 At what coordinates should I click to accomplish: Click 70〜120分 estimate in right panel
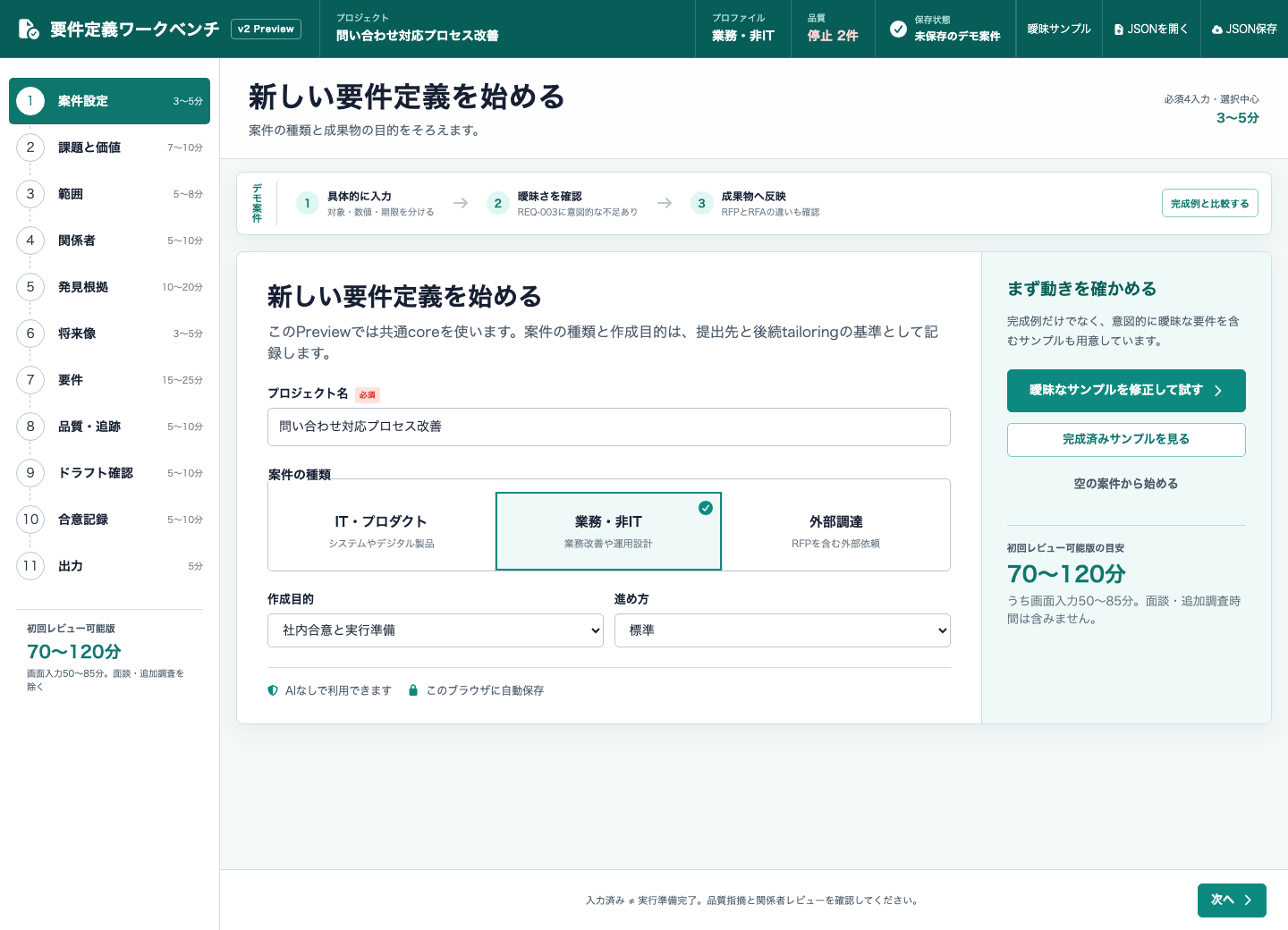click(1066, 574)
